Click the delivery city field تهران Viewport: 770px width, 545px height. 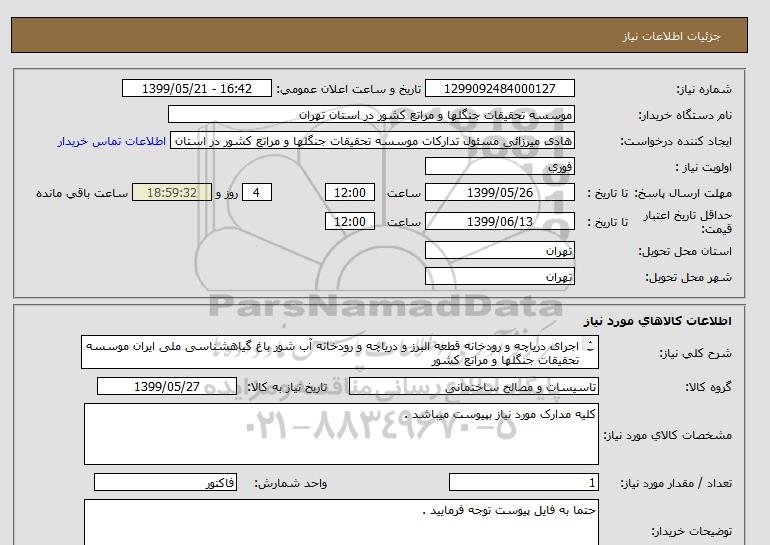(499, 277)
